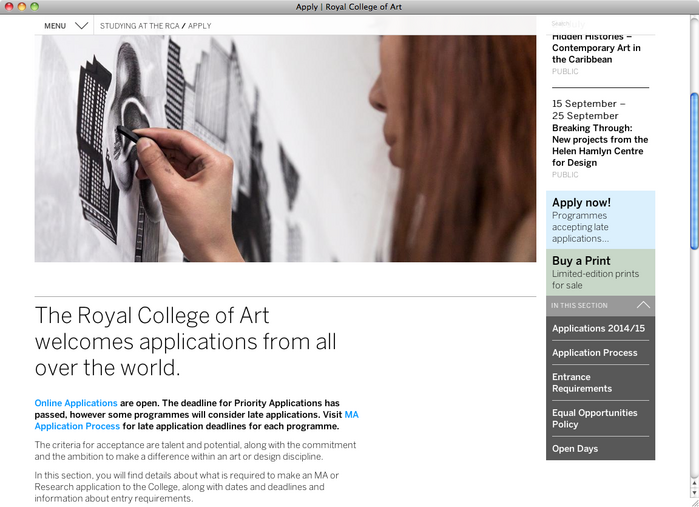Open the MENU dropdown chevron
Screen dimensions: 699x507
[x=81, y=26]
